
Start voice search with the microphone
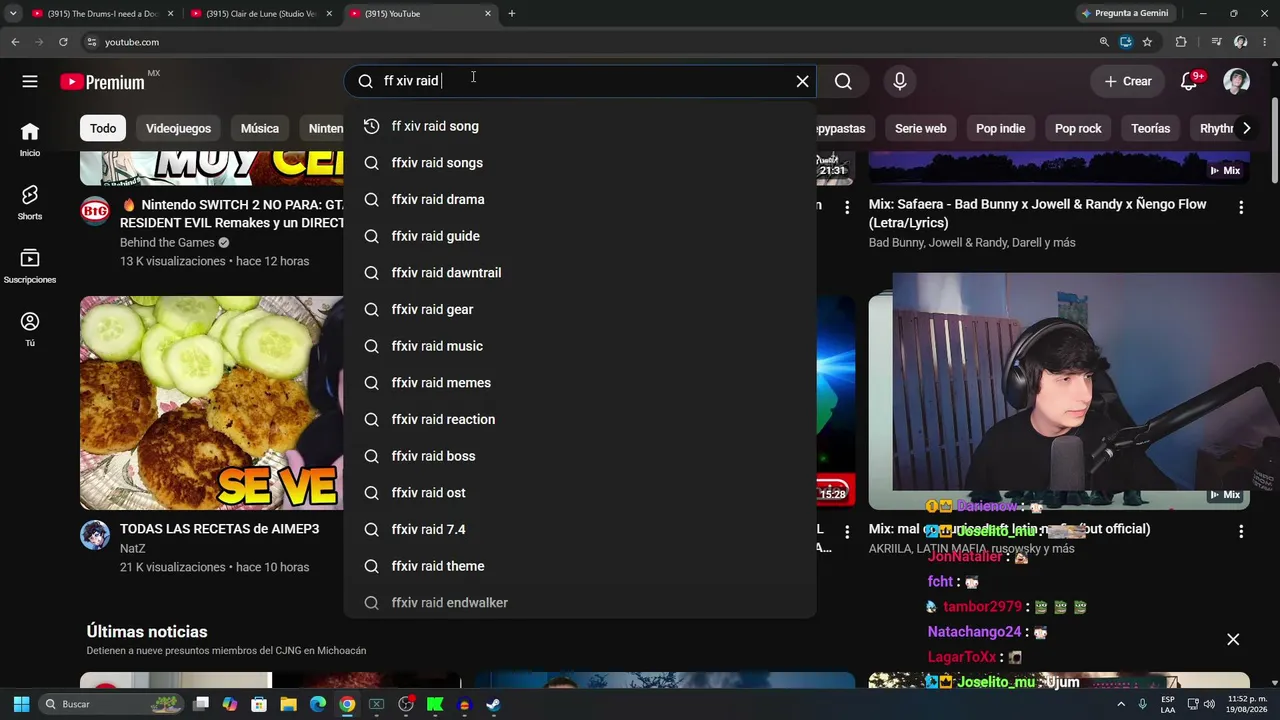pos(900,81)
